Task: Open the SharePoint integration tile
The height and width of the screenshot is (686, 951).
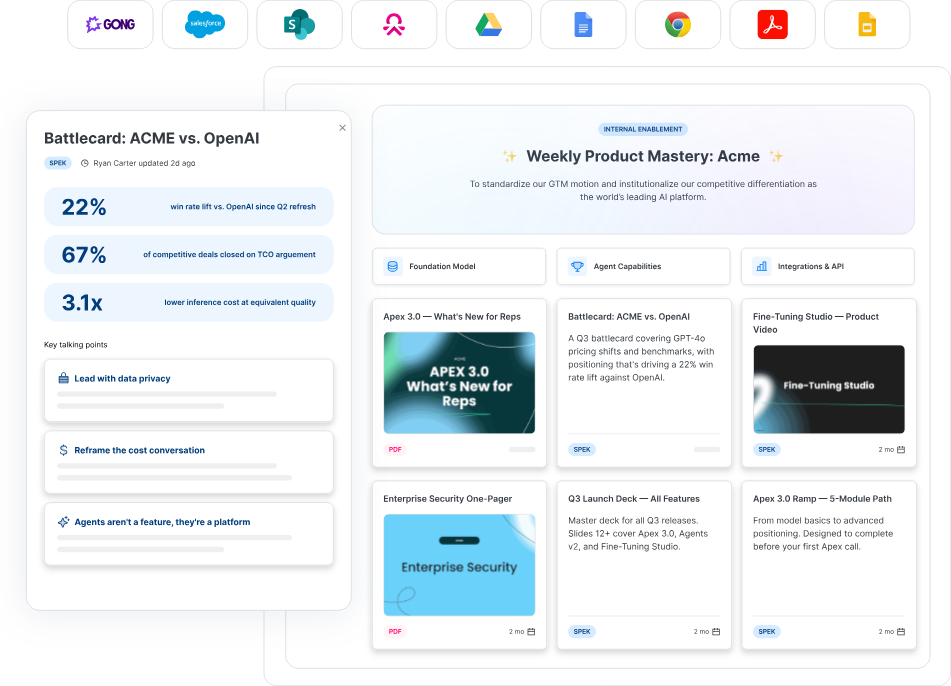Action: tap(300, 24)
